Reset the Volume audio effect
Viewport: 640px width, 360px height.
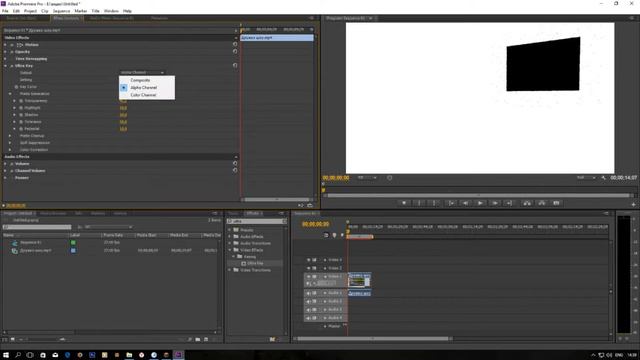click(235, 163)
